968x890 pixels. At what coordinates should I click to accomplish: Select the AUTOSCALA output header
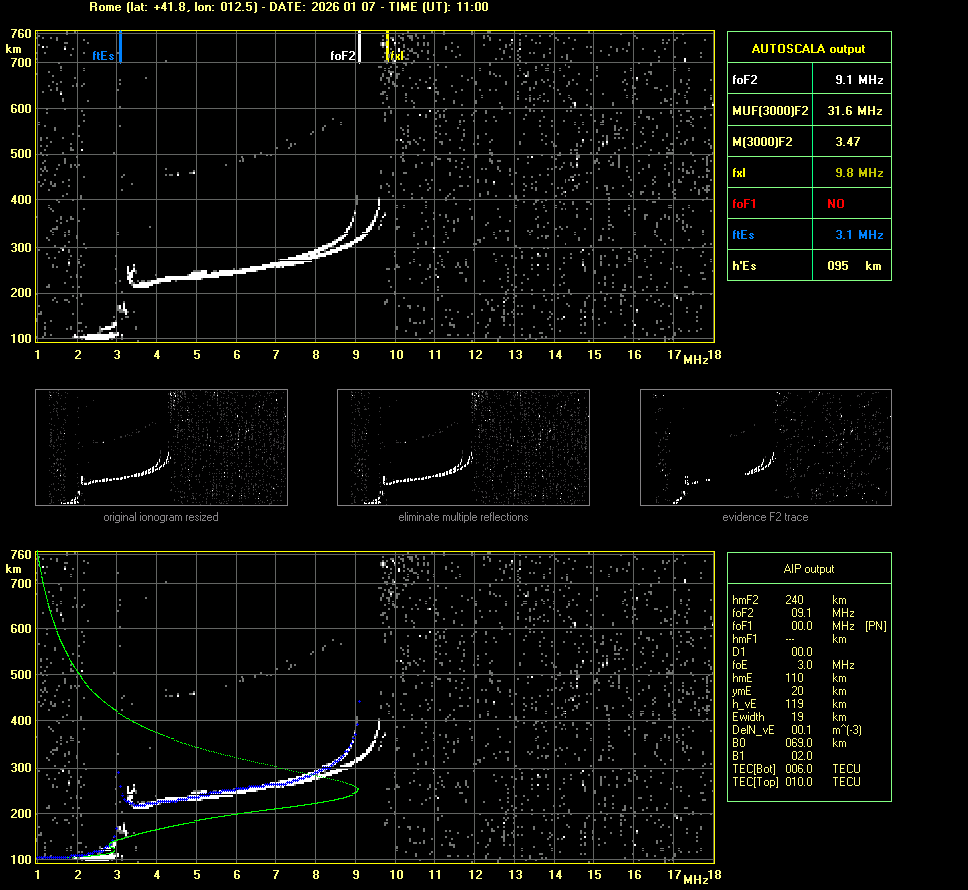808,49
